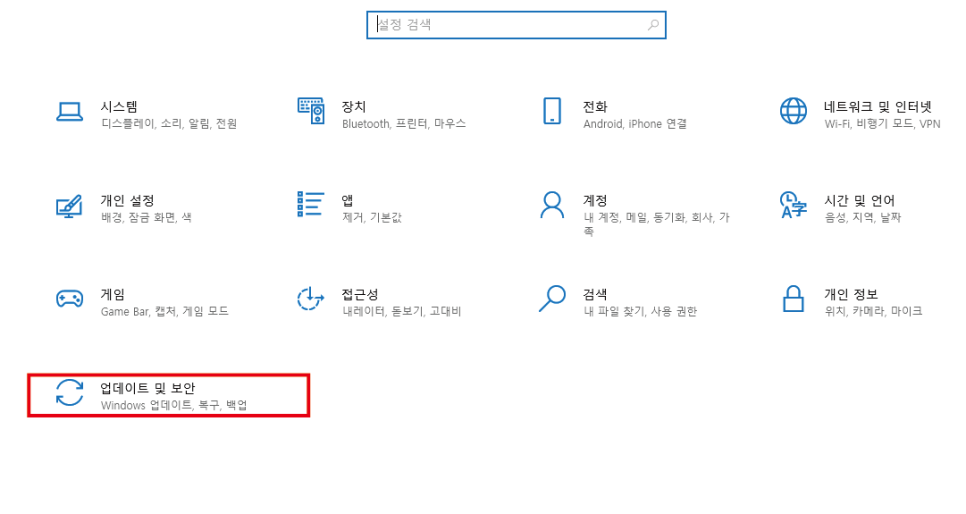Image resolution: width=966 pixels, height=514 pixels.
Task: Click text '음성, 지역, 날짜'
Action: 862,218
